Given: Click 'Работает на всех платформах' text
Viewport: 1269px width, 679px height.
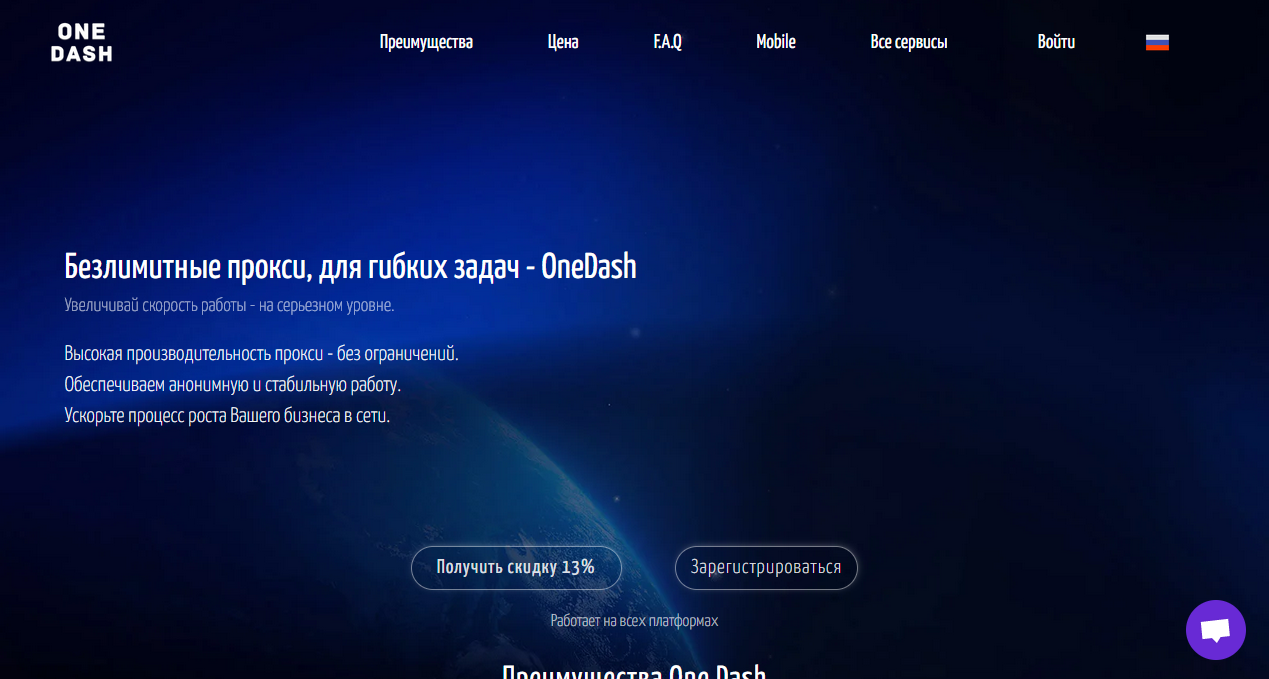Looking at the screenshot, I should point(634,621).
